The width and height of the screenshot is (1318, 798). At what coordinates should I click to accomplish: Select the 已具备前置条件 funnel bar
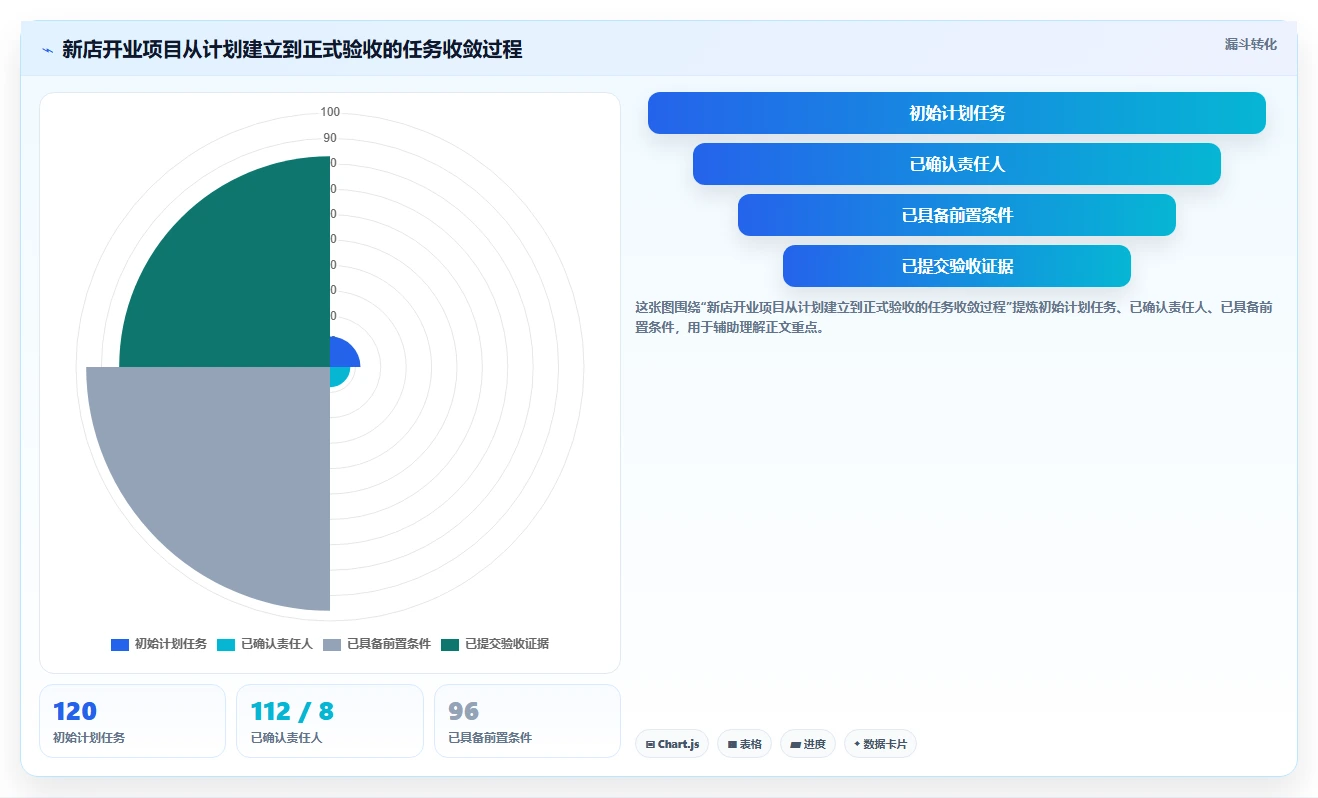point(957,215)
